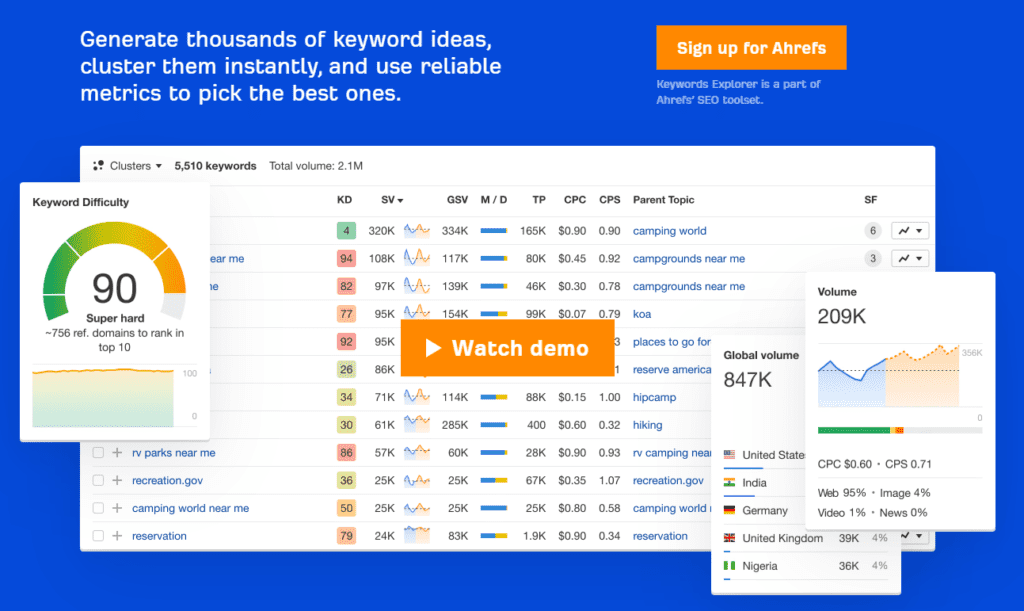Play the Watch demo video

coord(507,348)
